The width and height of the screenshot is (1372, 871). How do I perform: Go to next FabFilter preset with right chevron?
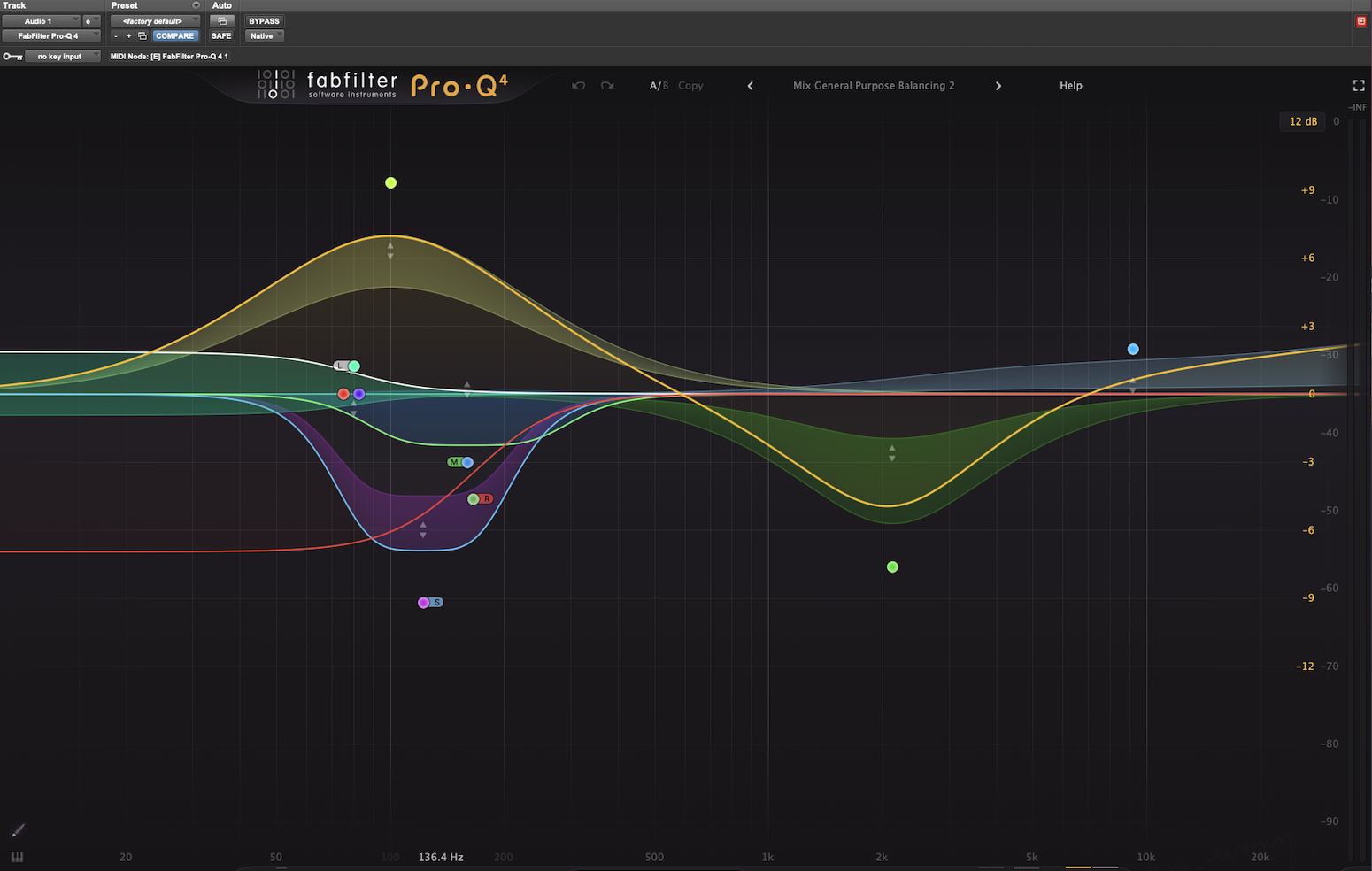[998, 86]
